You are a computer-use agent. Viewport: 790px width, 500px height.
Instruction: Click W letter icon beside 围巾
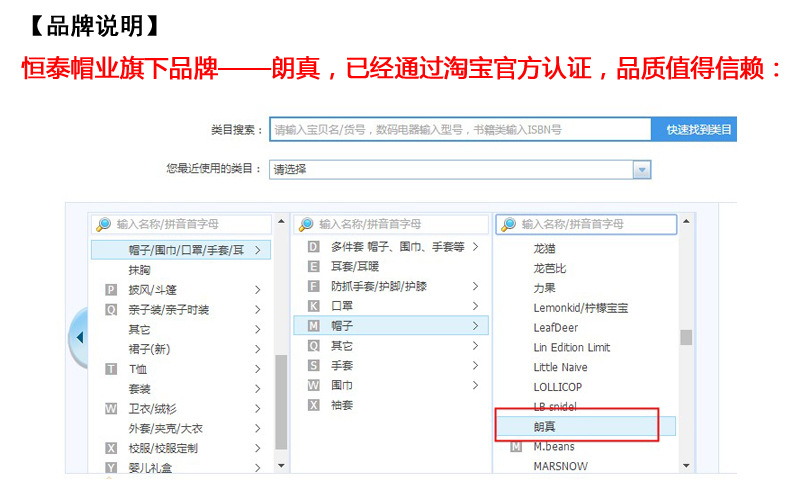click(x=313, y=385)
